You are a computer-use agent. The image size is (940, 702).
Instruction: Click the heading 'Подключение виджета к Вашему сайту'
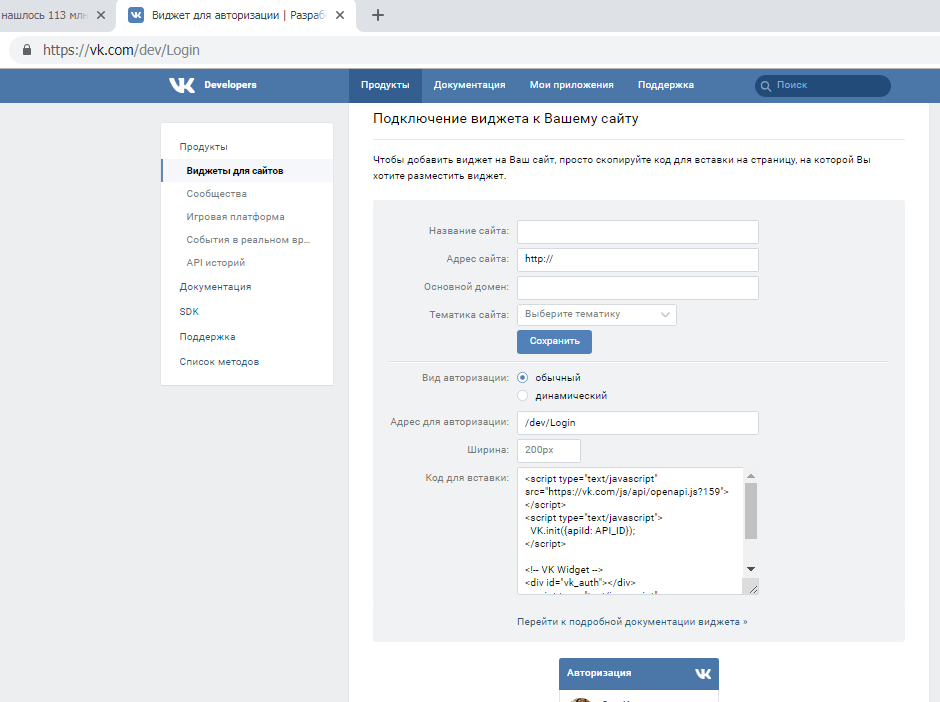point(505,119)
